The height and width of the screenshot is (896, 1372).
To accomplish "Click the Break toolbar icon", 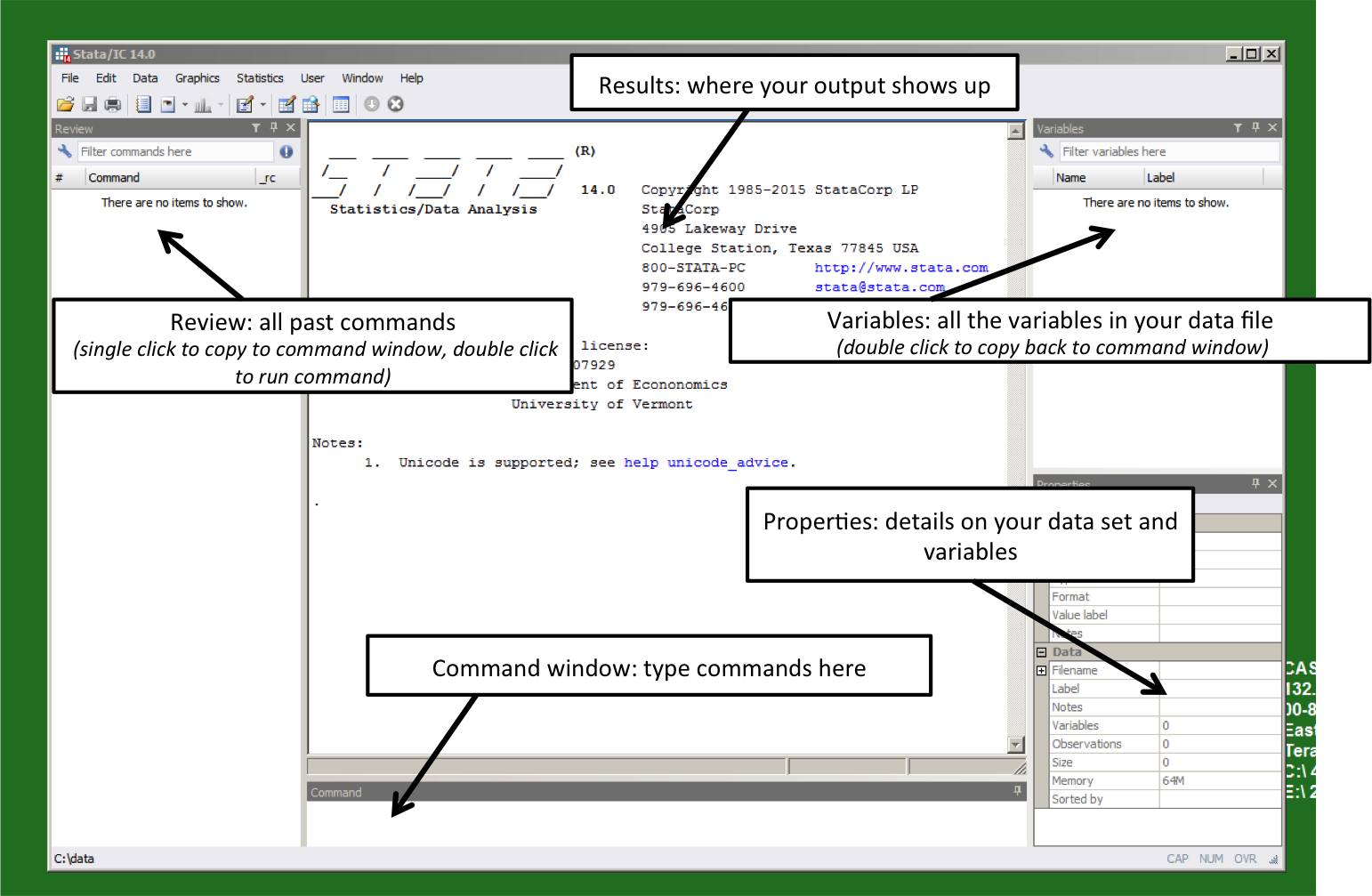I will click(x=396, y=104).
